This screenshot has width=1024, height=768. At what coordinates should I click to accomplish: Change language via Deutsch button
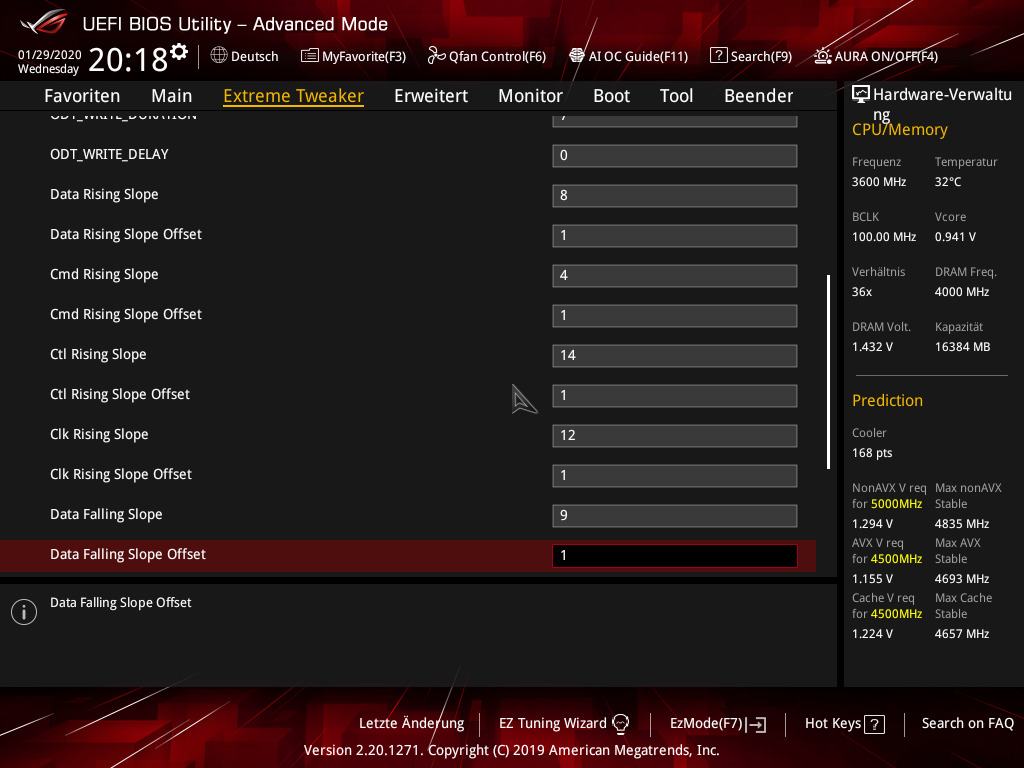click(244, 56)
